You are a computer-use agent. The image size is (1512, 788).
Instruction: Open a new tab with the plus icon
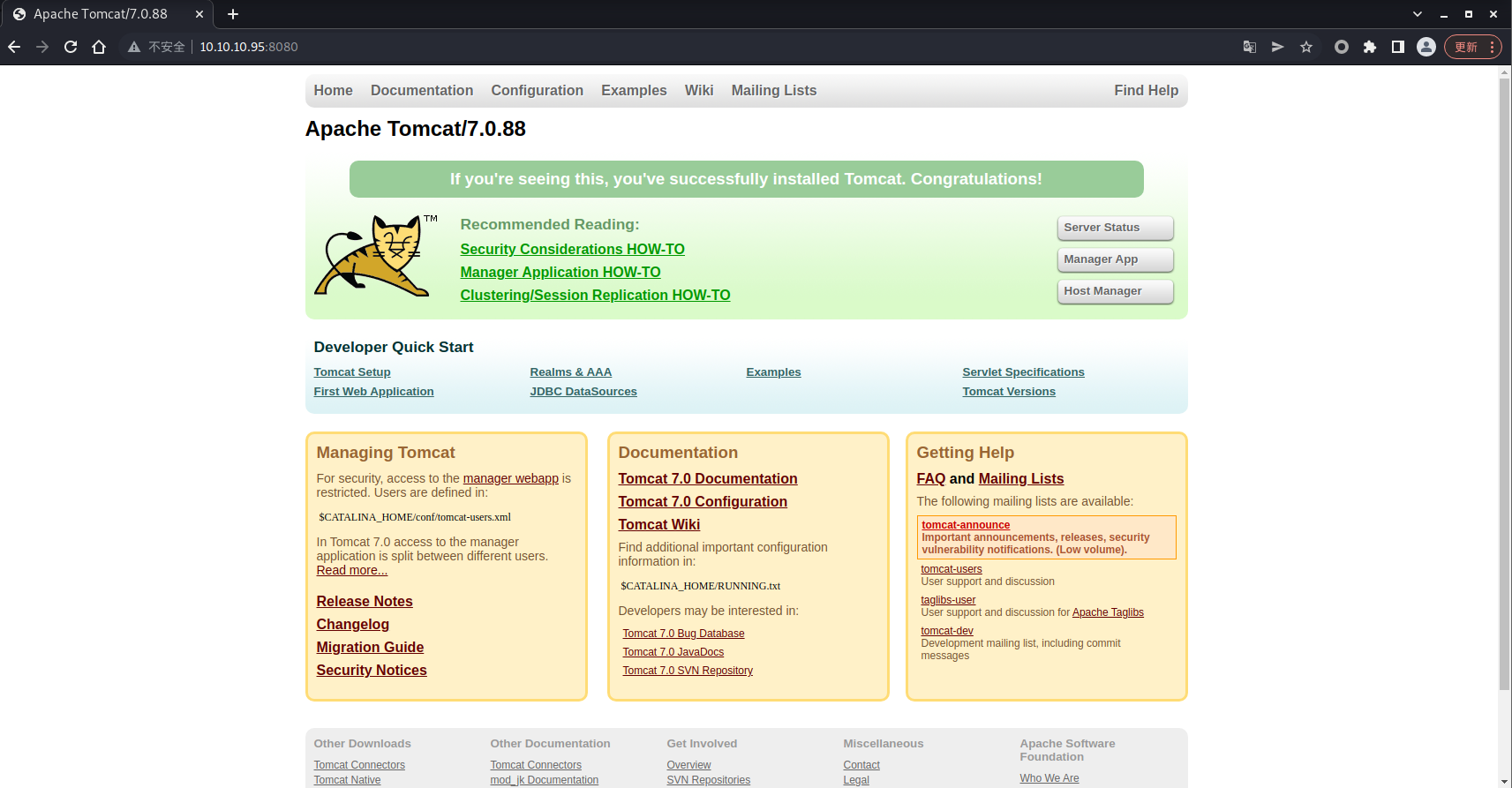click(233, 14)
